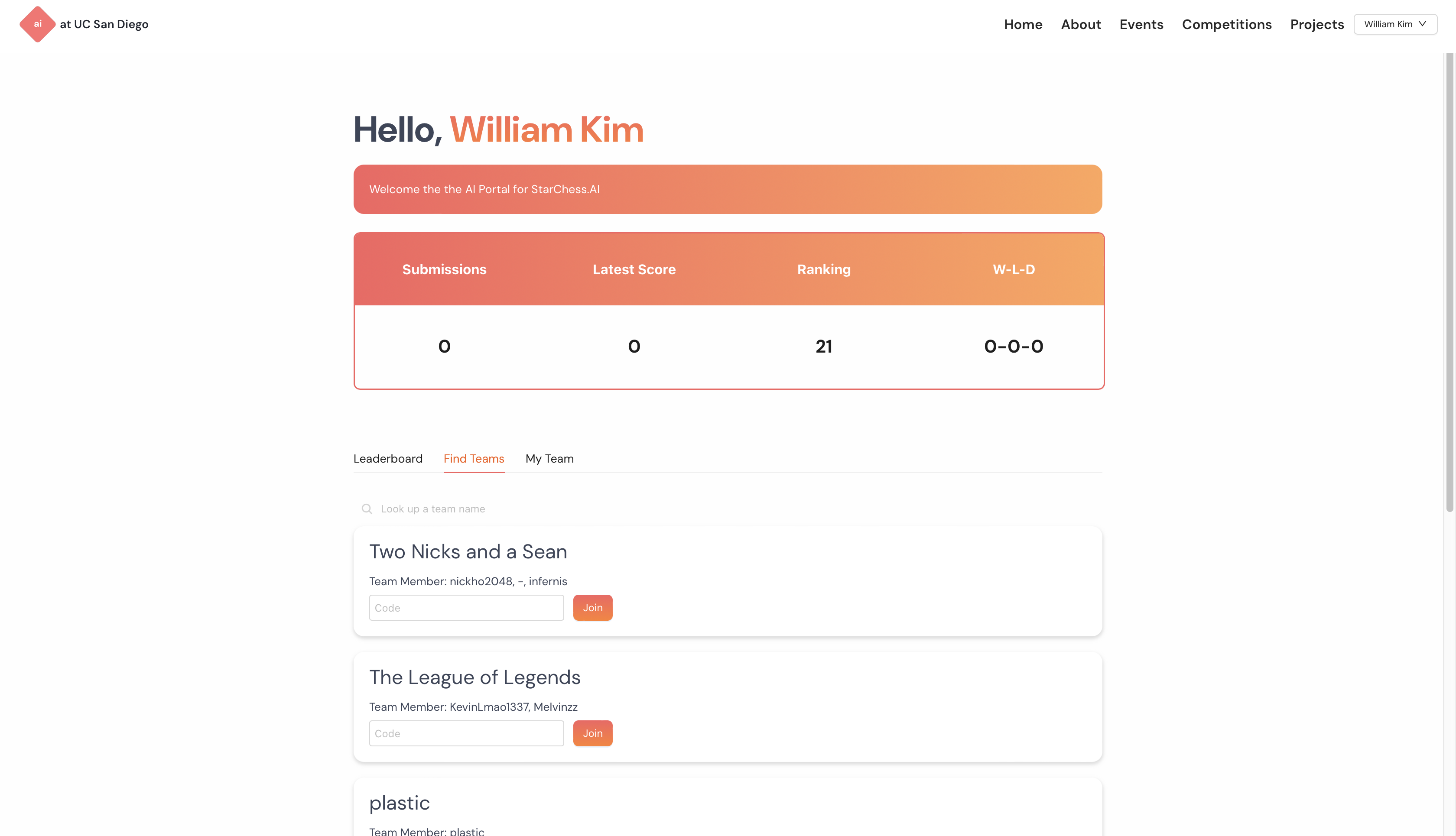Open the William Kim account dropdown
The height and width of the screenshot is (836, 1456).
pyautogui.click(x=1394, y=24)
